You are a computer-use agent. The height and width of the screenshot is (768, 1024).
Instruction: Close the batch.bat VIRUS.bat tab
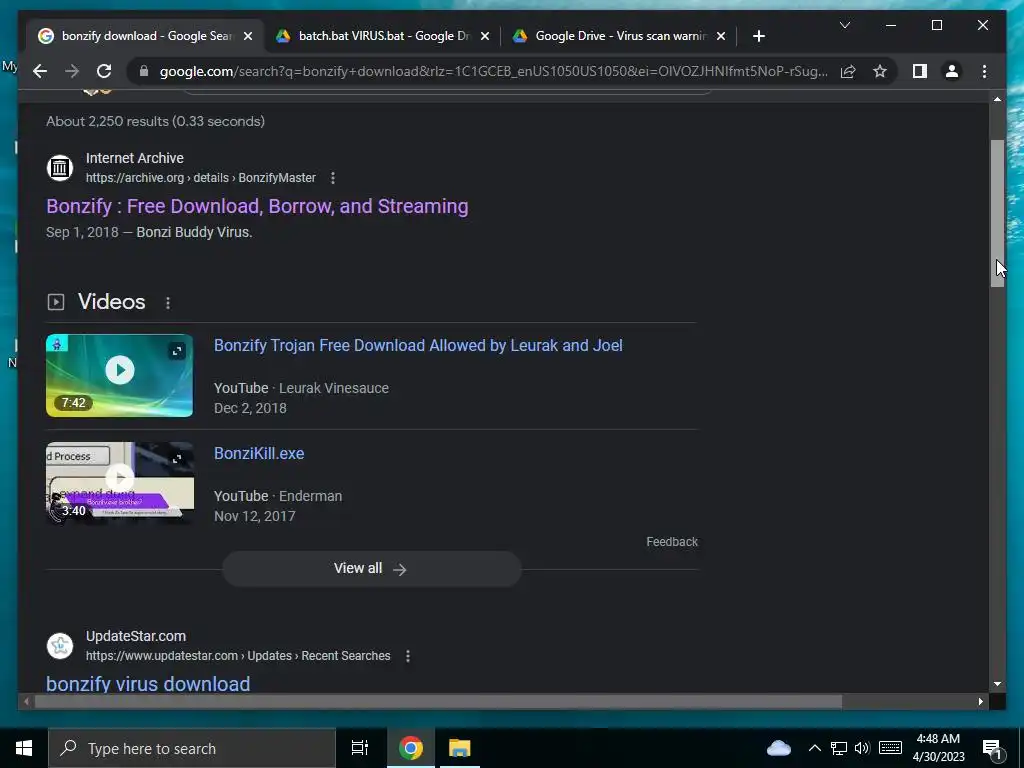click(x=485, y=36)
